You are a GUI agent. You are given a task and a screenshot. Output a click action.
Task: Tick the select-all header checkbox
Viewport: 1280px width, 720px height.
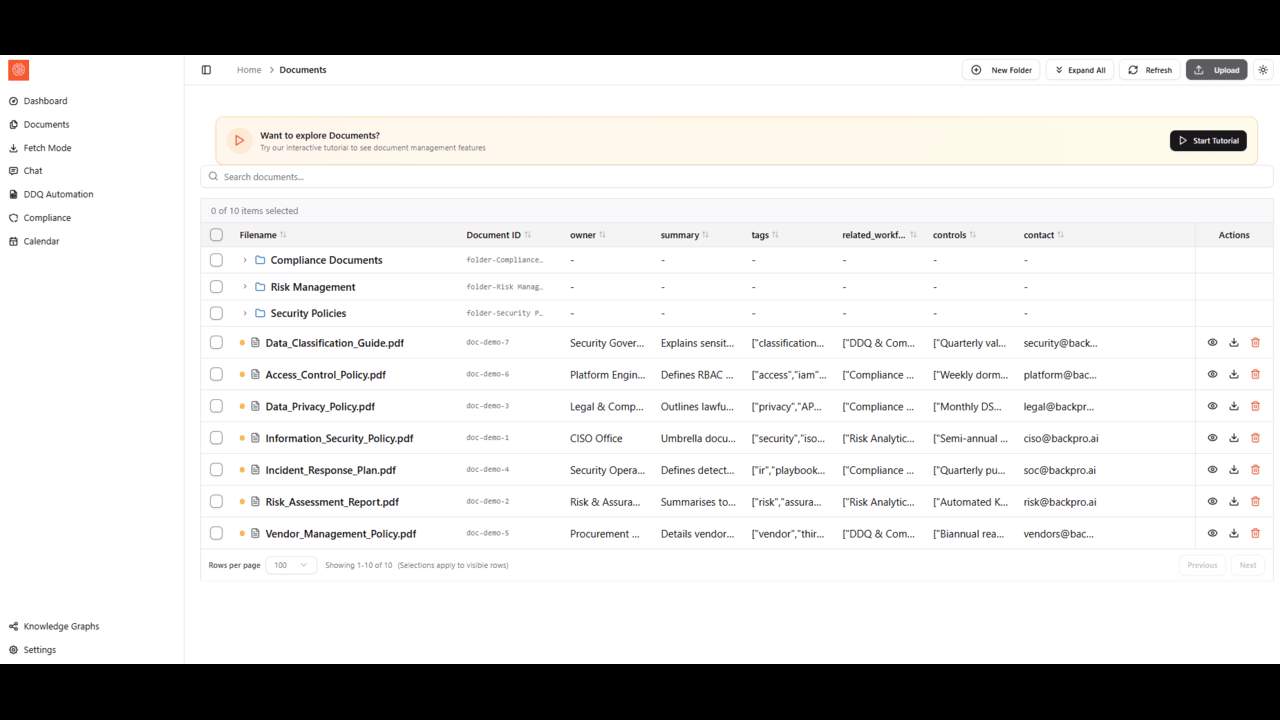216,235
